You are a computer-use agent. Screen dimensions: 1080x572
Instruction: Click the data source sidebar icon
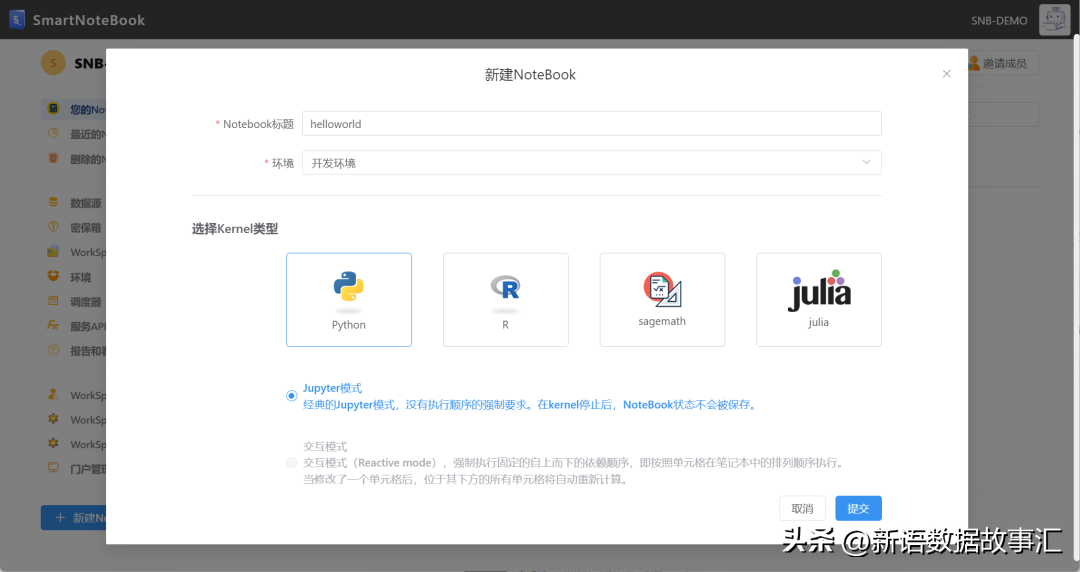tap(54, 203)
